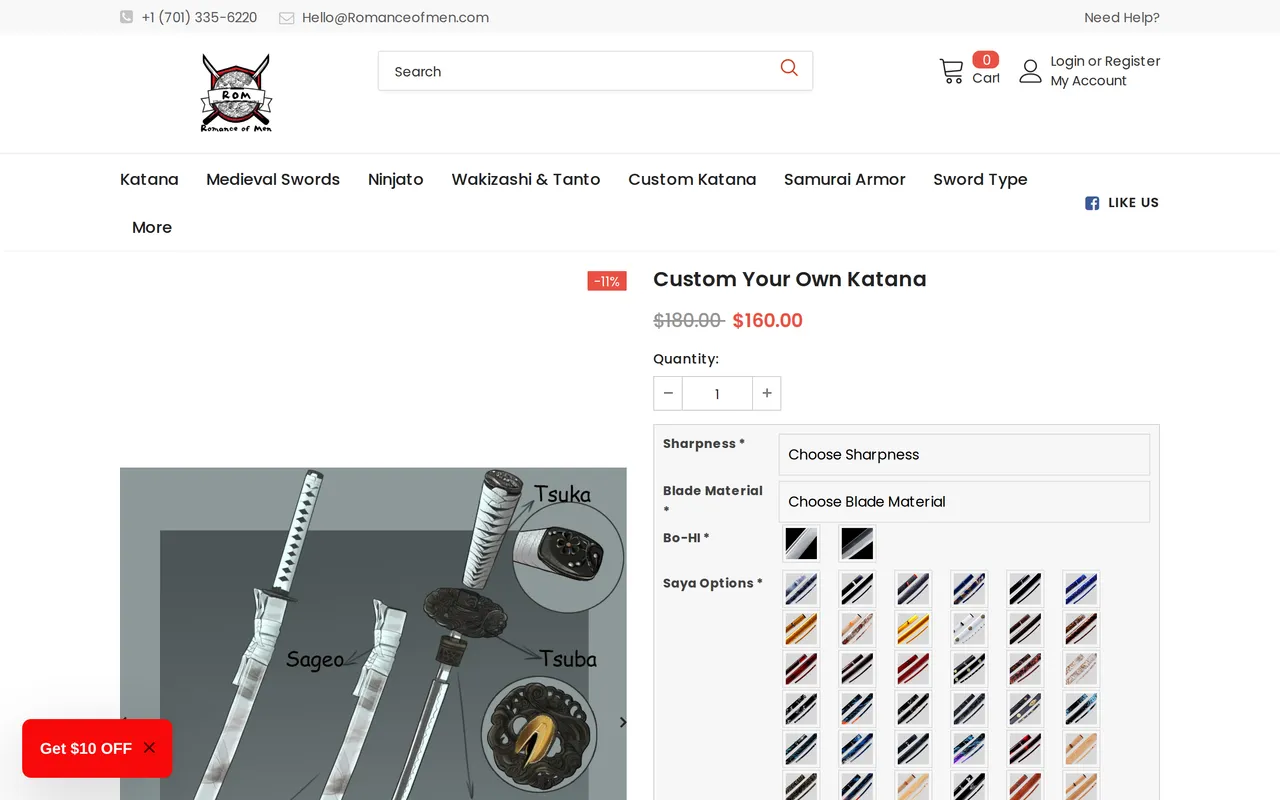This screenshot has height=800, width=1280.
Task: Select Custom Katana in navigation
Action: [x=692, y=179]
